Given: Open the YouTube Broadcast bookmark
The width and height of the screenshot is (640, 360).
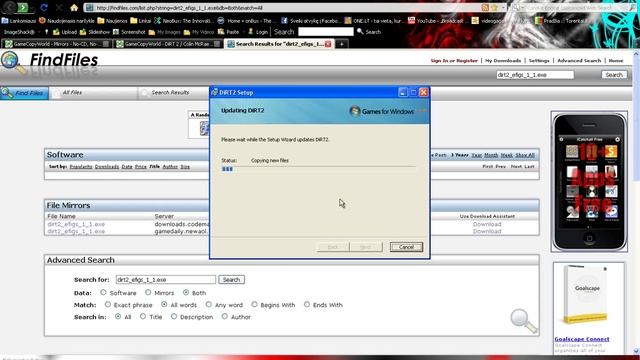Looking at the screenshot, I should pos(436,20).
